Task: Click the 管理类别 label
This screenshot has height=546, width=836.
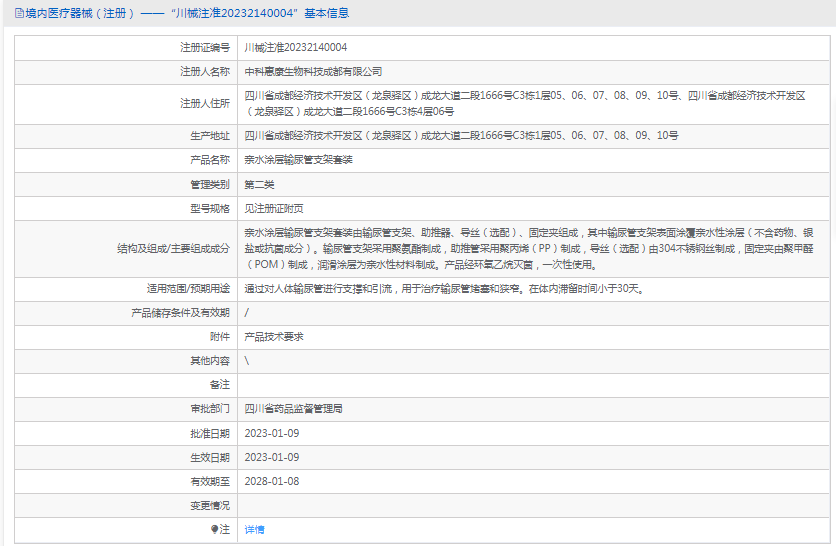Action: pyautogui.click(x=210, y=184)
